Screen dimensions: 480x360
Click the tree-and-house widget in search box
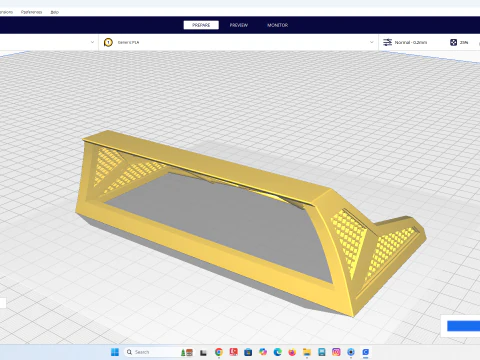(187, 352)
